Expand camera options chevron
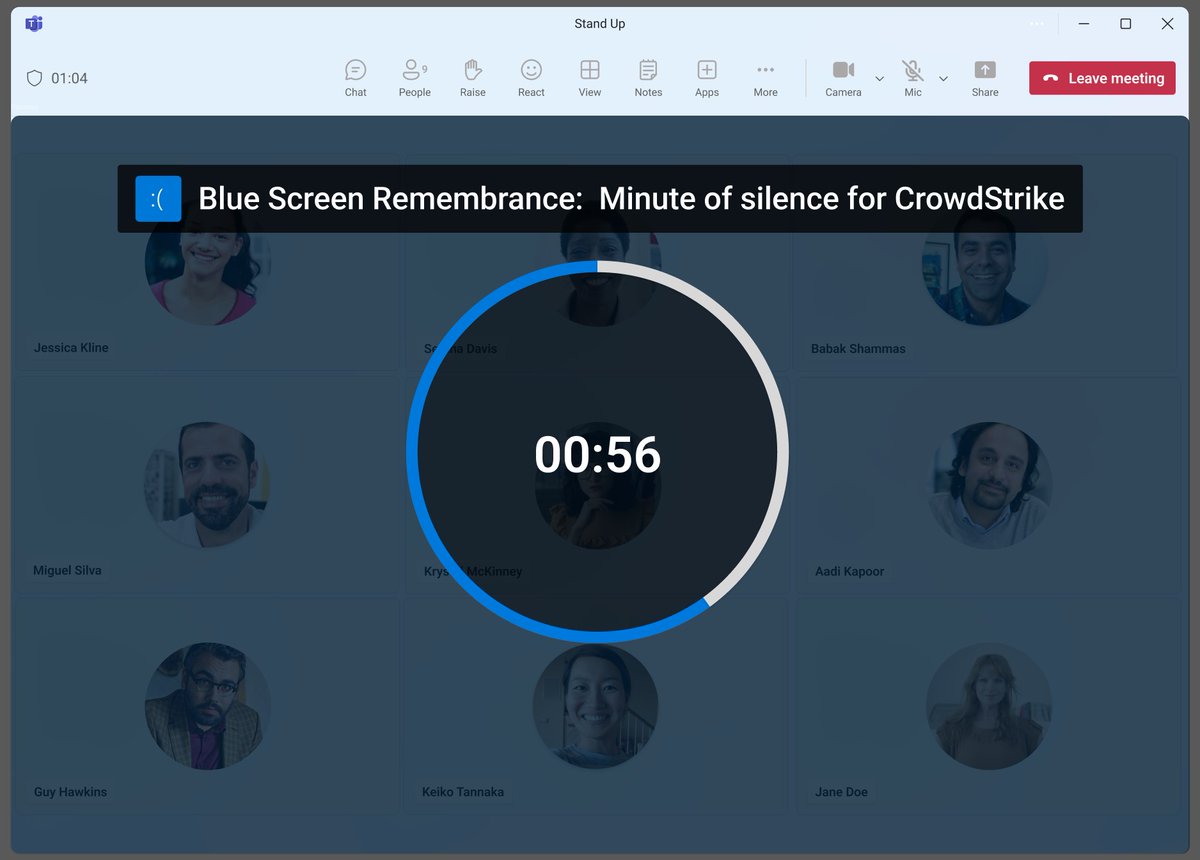Viewport: 1200px width, 860px height. click(x=880, y=79)
